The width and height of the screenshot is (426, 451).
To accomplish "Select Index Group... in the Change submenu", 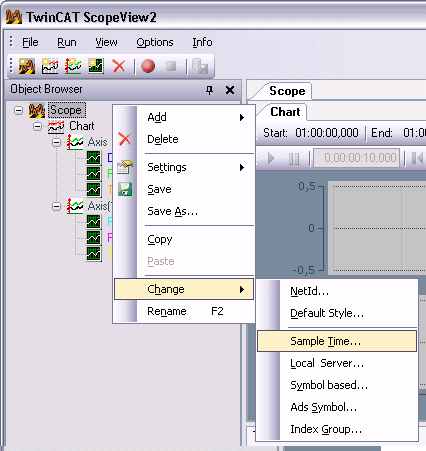I will point(337,429).
